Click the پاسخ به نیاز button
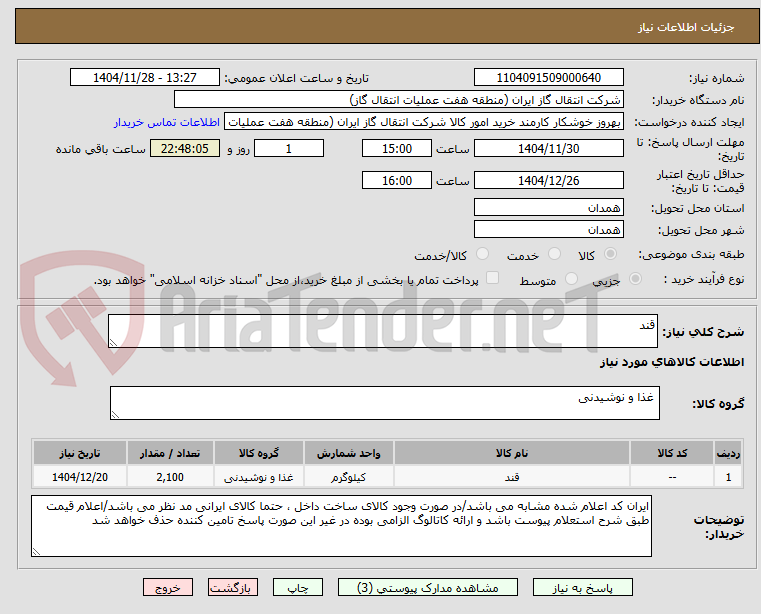 [x=582, y=587]
